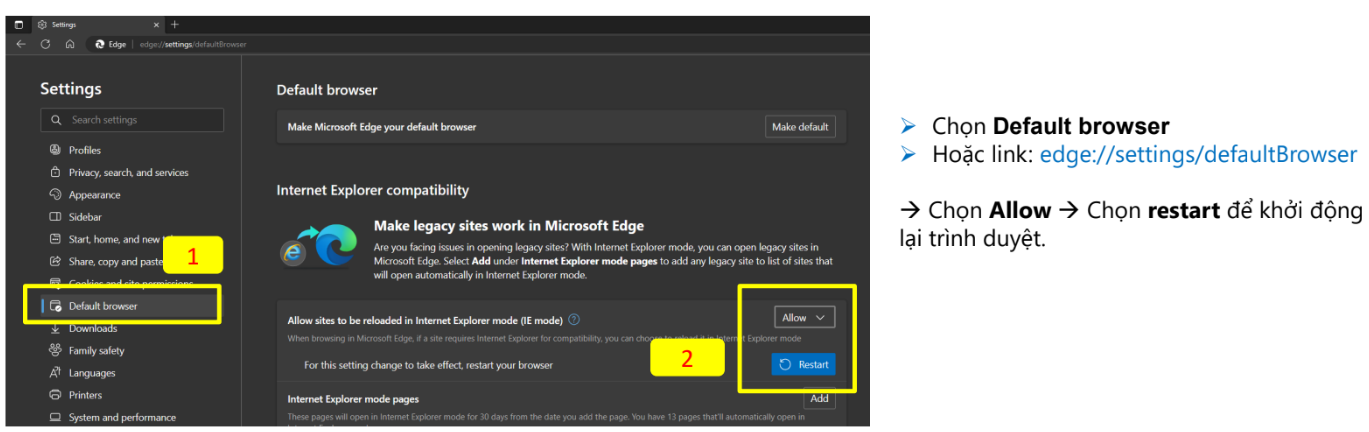Click the Printers icon in settings list

(55, 395)
